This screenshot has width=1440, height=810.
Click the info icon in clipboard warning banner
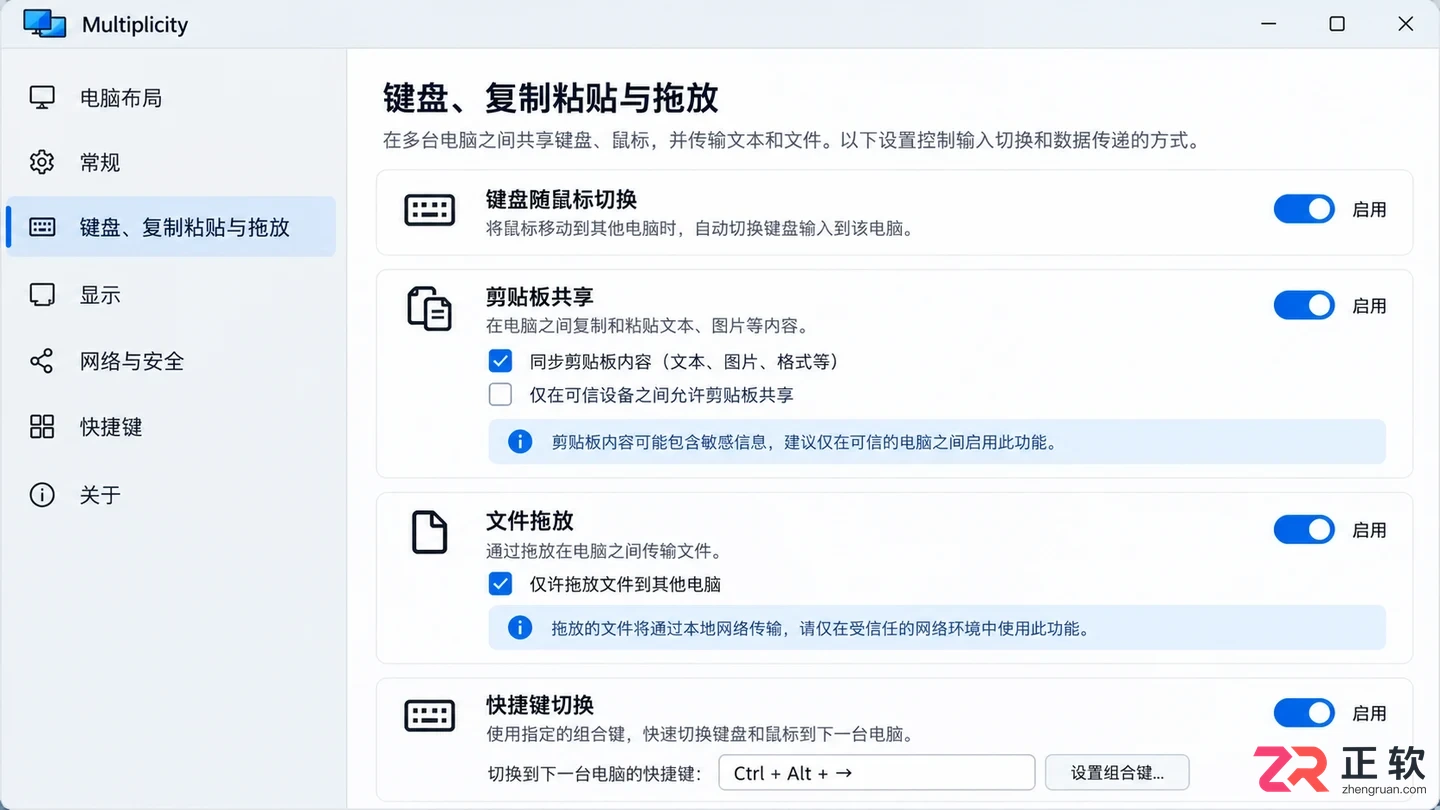[x=520, y=441]
